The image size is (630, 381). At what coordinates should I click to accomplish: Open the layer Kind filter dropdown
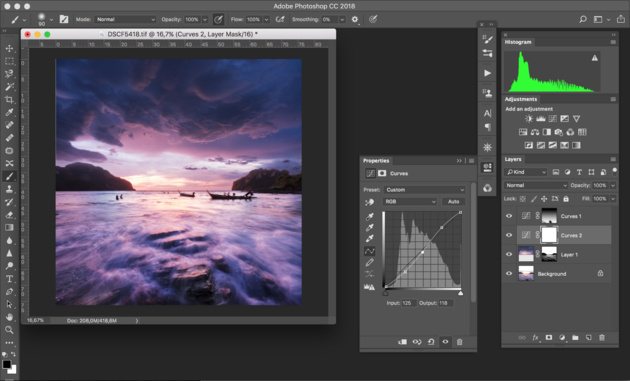coord(526,172)
